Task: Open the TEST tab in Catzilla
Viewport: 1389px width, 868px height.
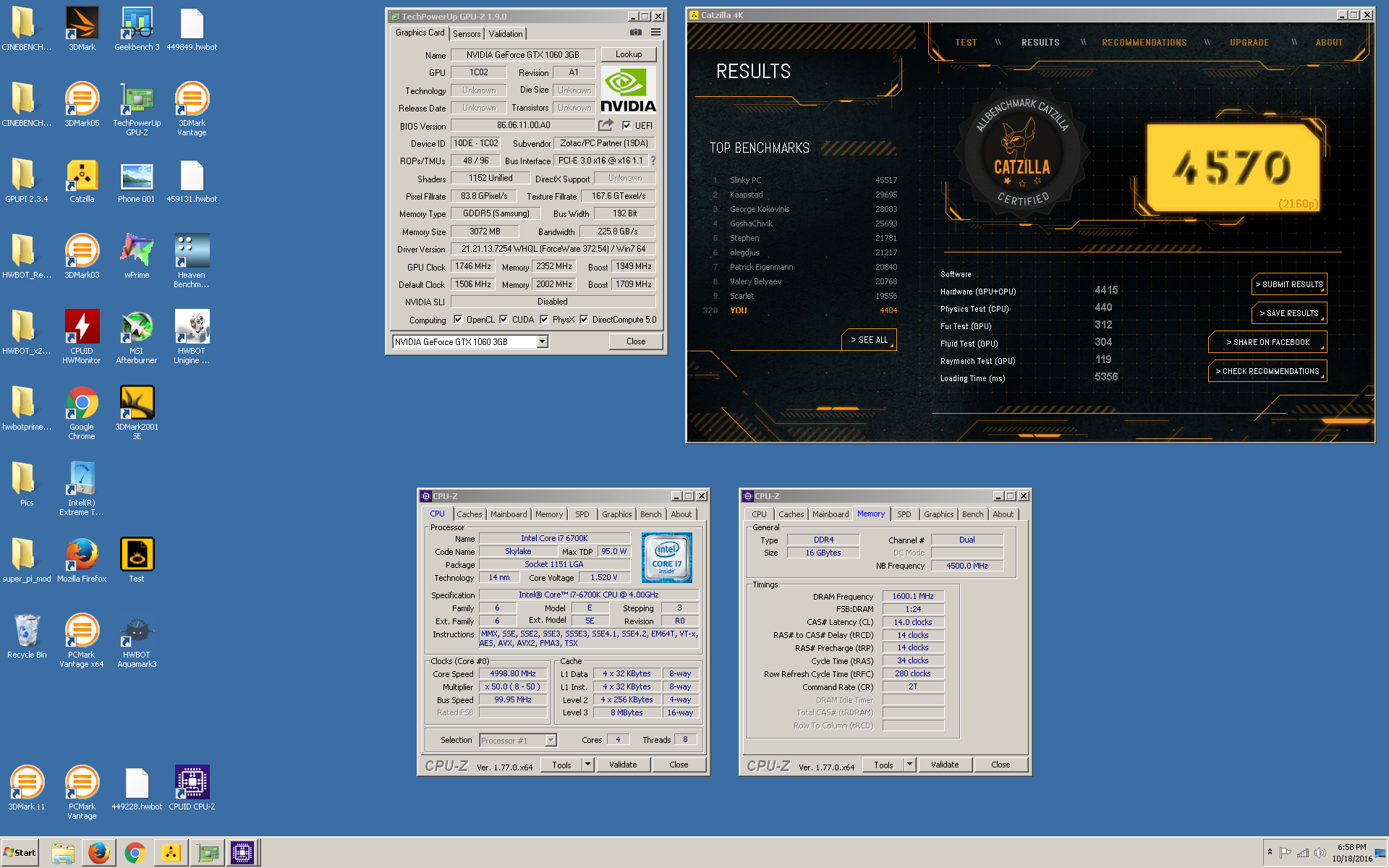Action: click(x=966, y=43)
